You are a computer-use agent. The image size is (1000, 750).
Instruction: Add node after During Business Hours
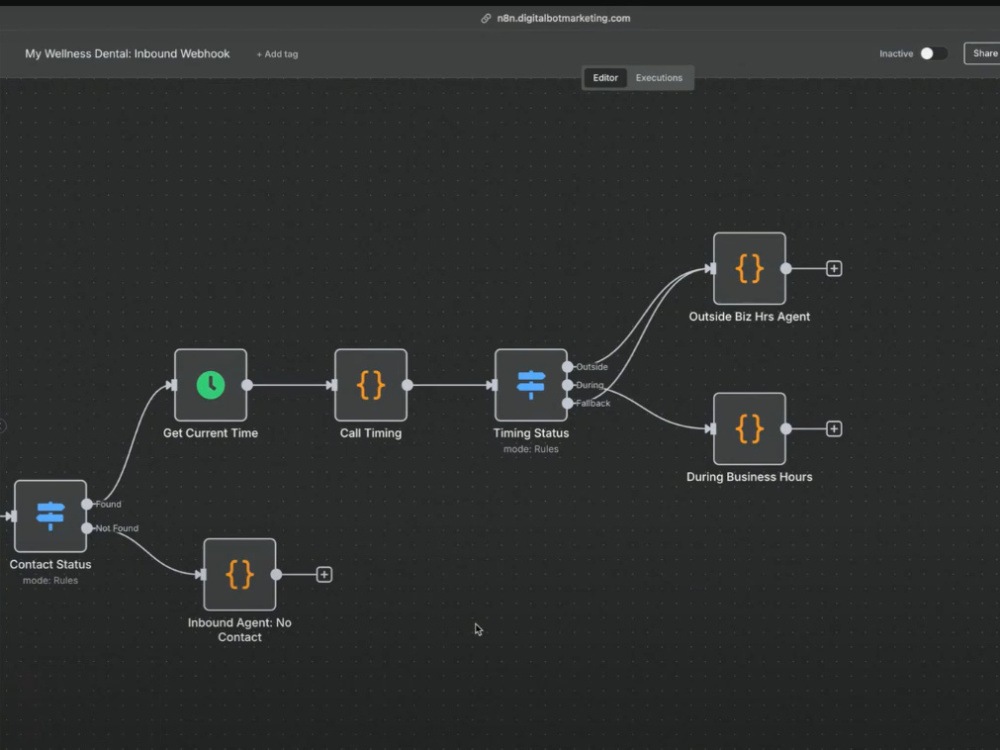coord(834,429)
